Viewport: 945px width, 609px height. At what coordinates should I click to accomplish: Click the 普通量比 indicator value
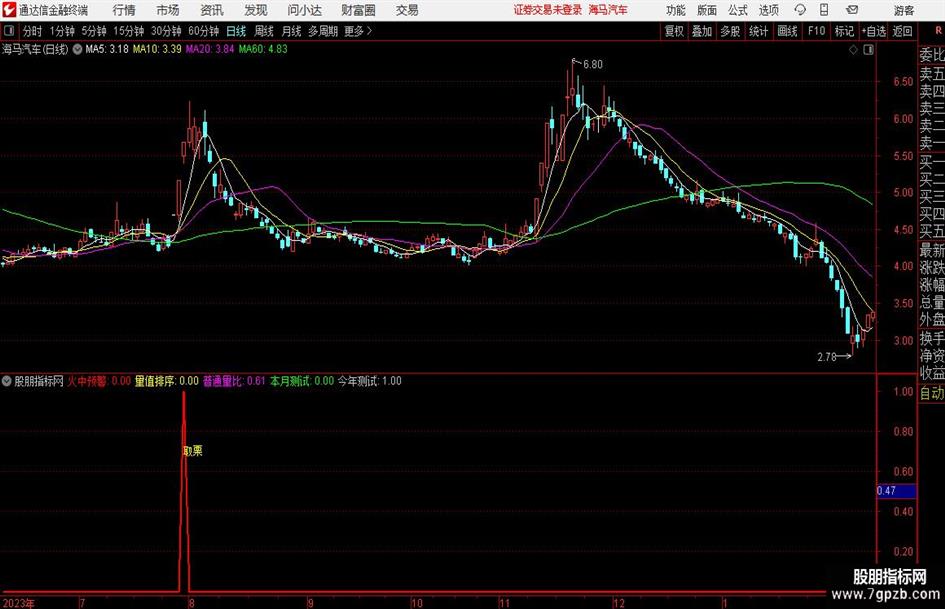click(234, 381)
